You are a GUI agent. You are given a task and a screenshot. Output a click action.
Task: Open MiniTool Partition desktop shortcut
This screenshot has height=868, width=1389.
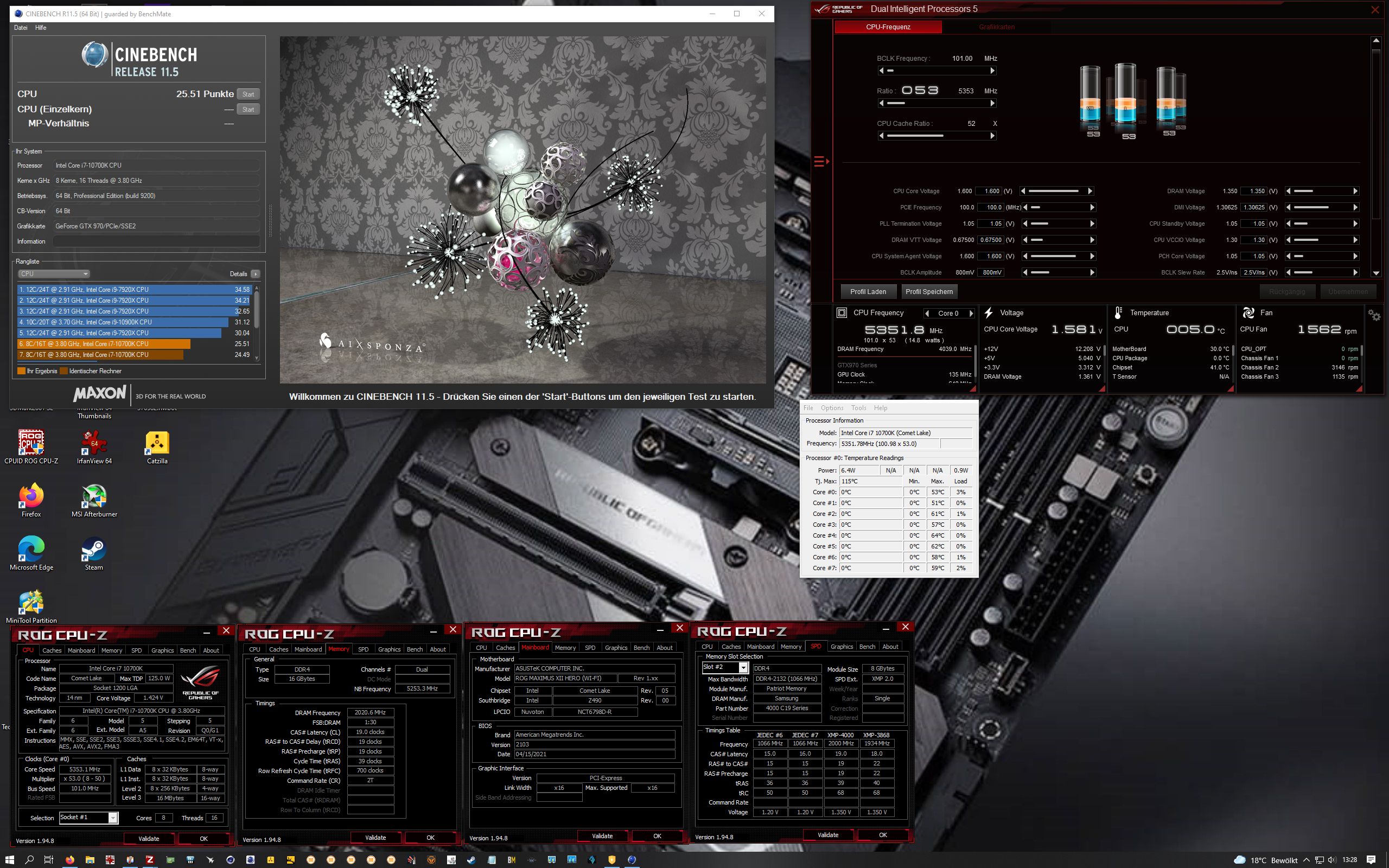[x=31, y=607]
